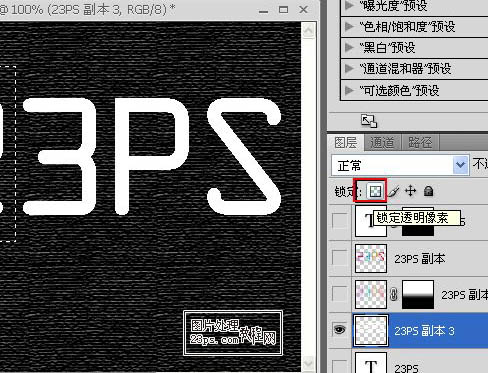Expand the "通道混和器"预设 list

pyautogui.click(x=349, y=68)
